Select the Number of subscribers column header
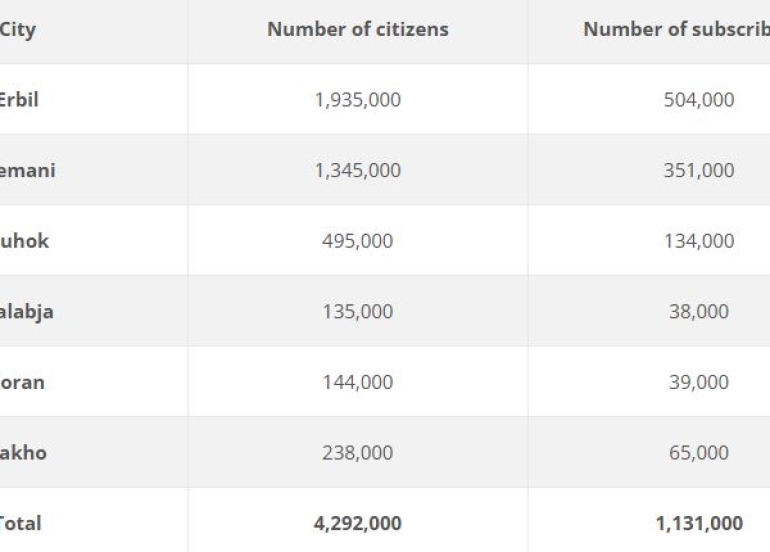This screenshot has height=552, width=770. pyautogui.click(x=676, y=30)
